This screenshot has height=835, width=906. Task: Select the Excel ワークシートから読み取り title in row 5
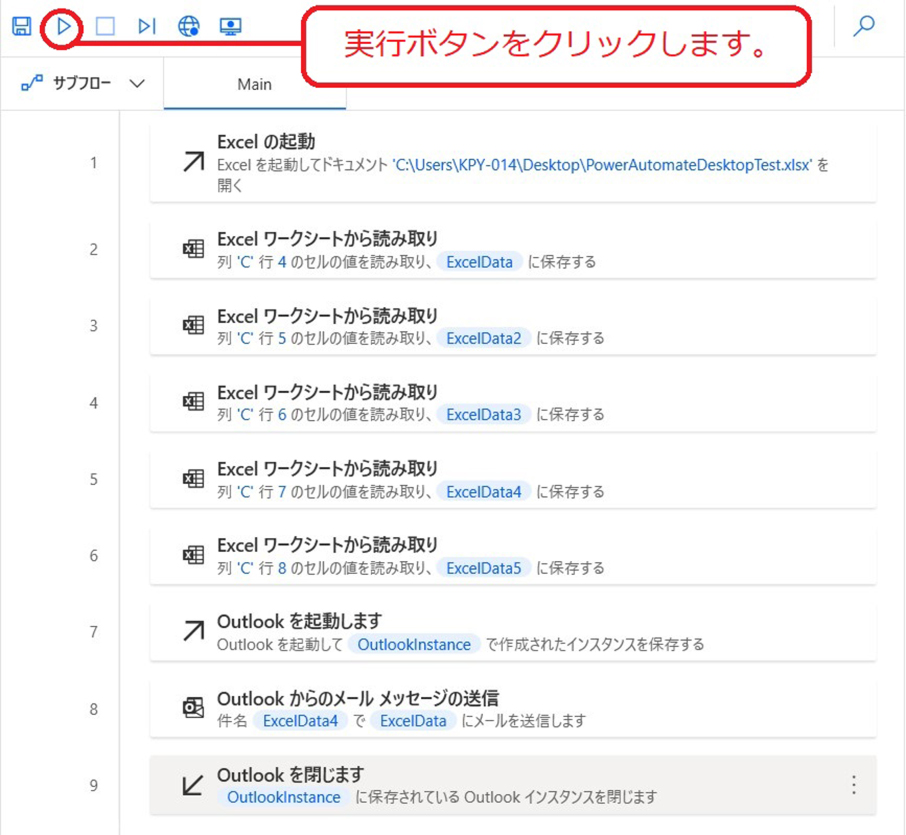coord(328,469)
